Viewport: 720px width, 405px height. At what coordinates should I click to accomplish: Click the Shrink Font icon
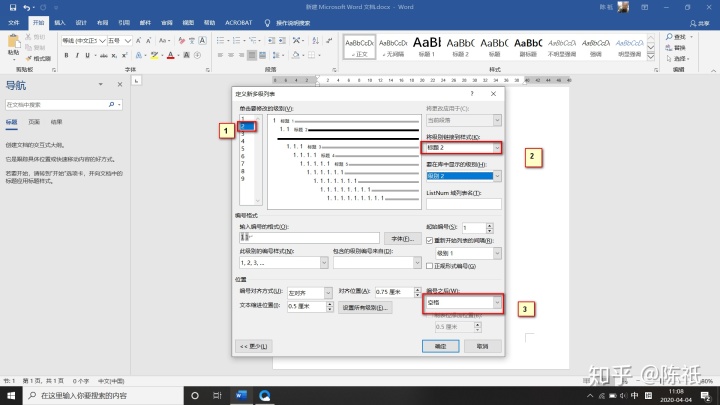(148, 41)
